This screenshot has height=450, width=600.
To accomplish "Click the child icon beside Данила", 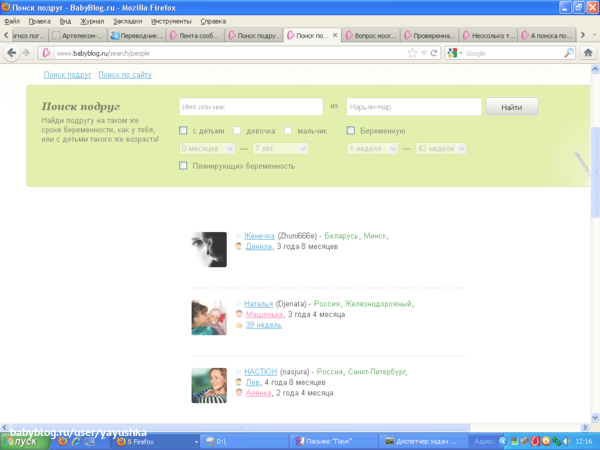I will point(239,246).
